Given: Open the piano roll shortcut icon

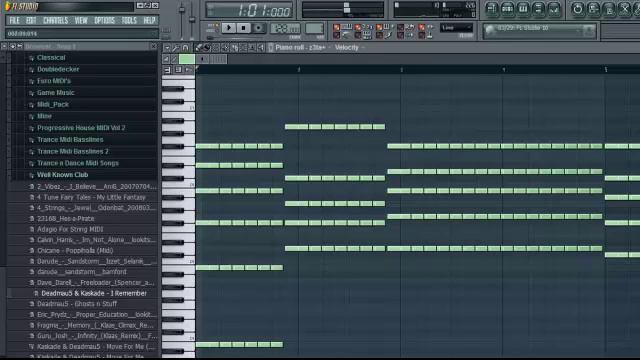Looking at the screenshot, I should (x=523, y=9).
